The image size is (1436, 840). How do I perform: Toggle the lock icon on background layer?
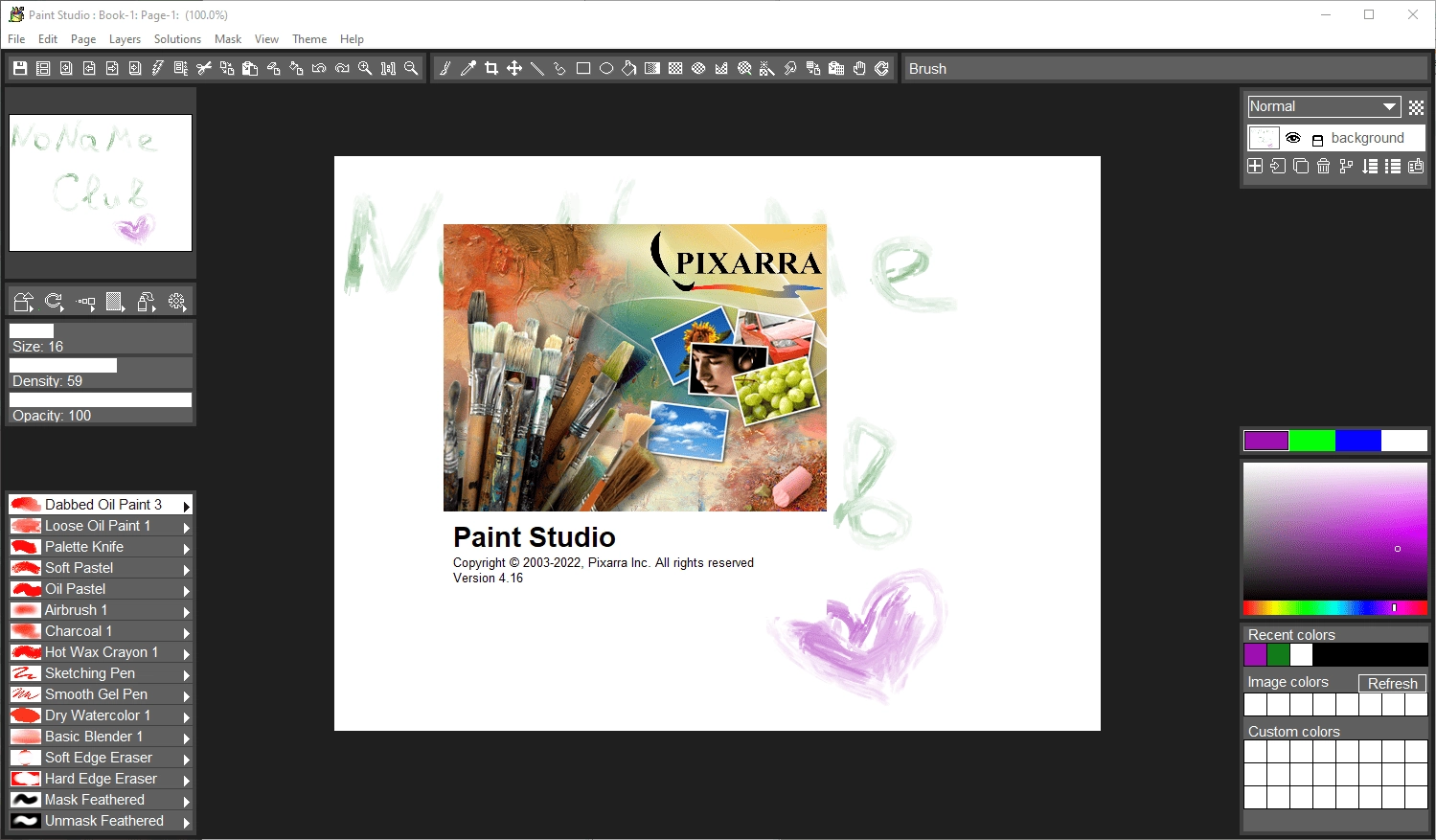coord(1317,140)
